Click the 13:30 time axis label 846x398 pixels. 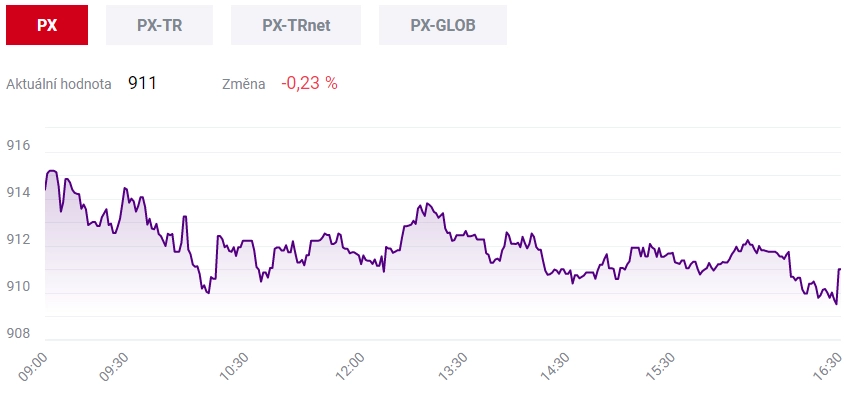tap(453, 366)
